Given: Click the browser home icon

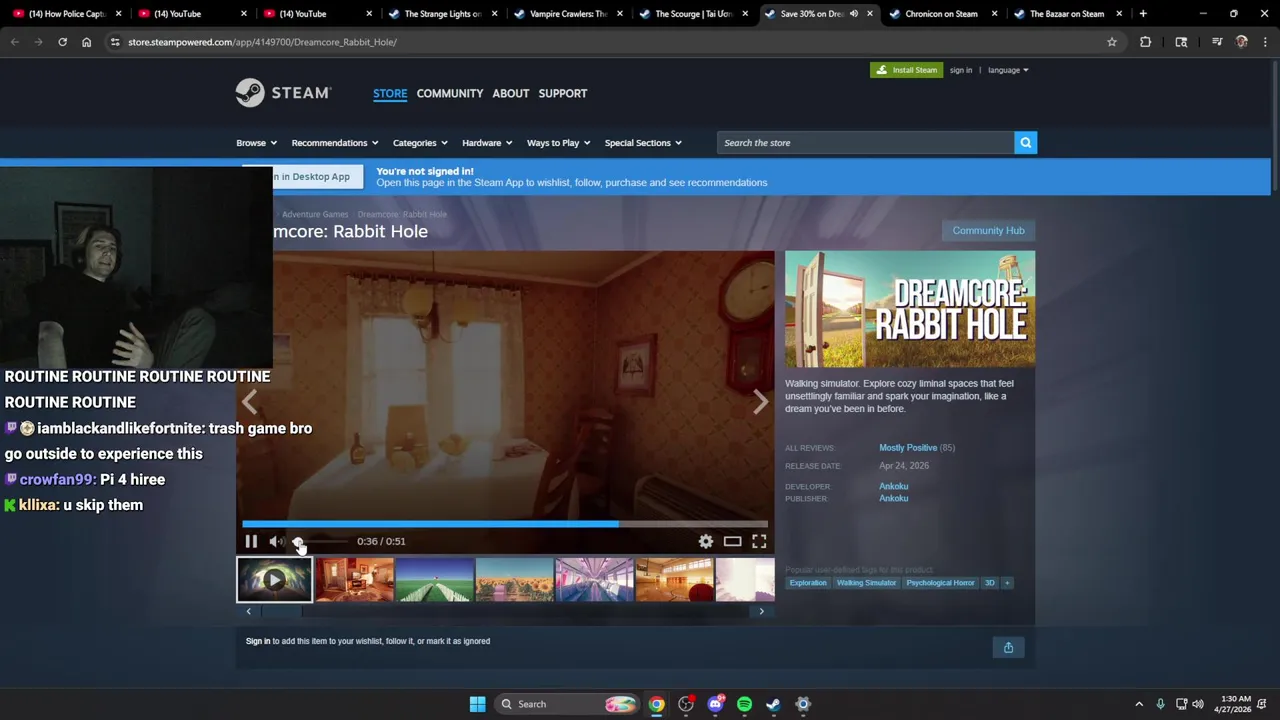Looking at the screenshot, I should coord(87,42).
